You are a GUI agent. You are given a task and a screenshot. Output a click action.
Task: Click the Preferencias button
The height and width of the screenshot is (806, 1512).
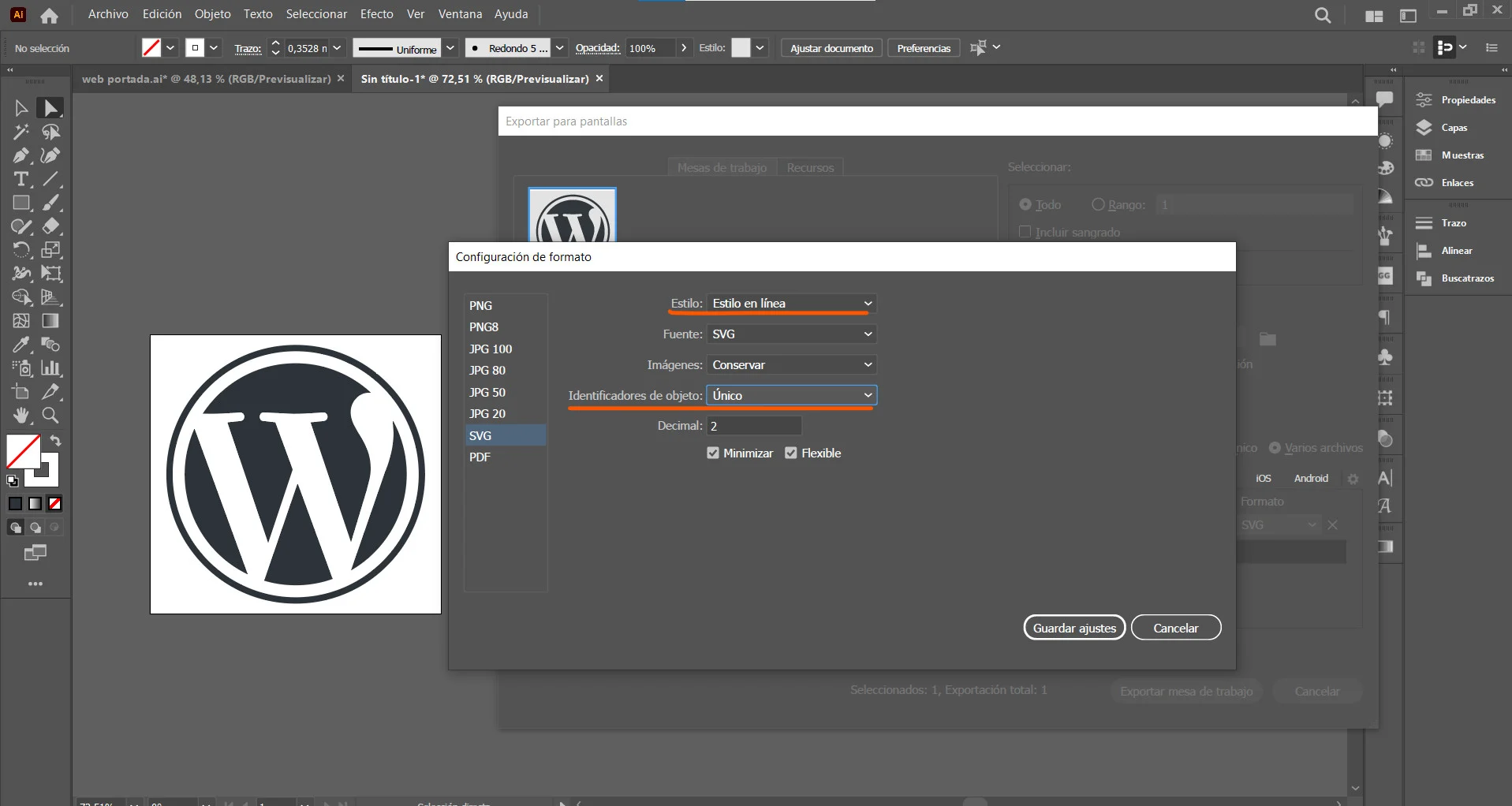coord(924,48)
